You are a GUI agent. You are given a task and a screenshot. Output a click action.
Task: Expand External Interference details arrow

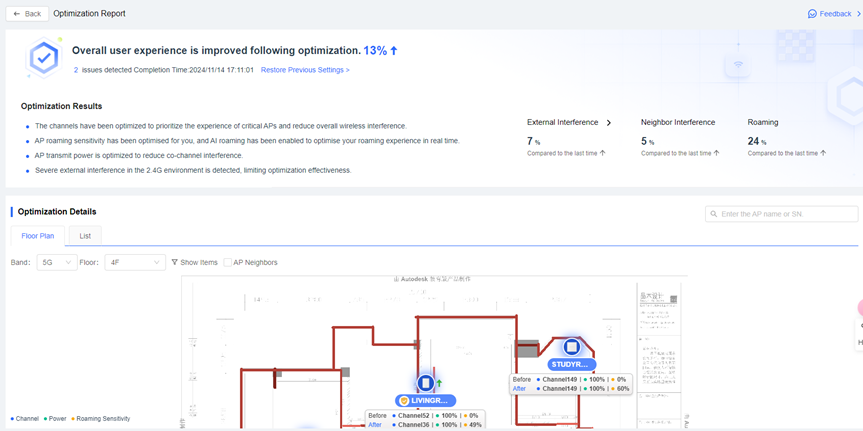pyautogui.click(x=609, y=123)
